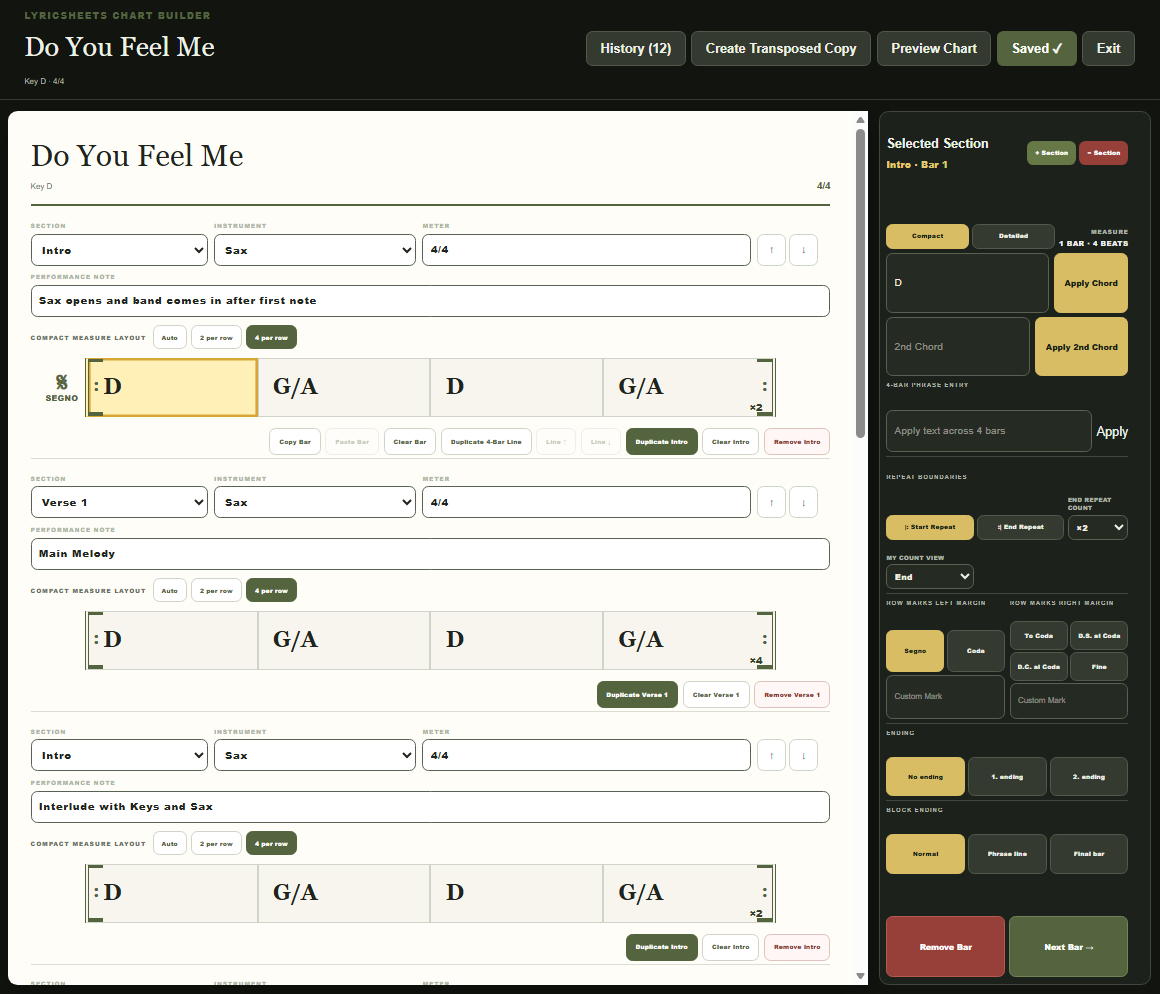Click chart vertical scrollbar thumb
Viewport: 1160px width, 994px height.
pos(860,283)
